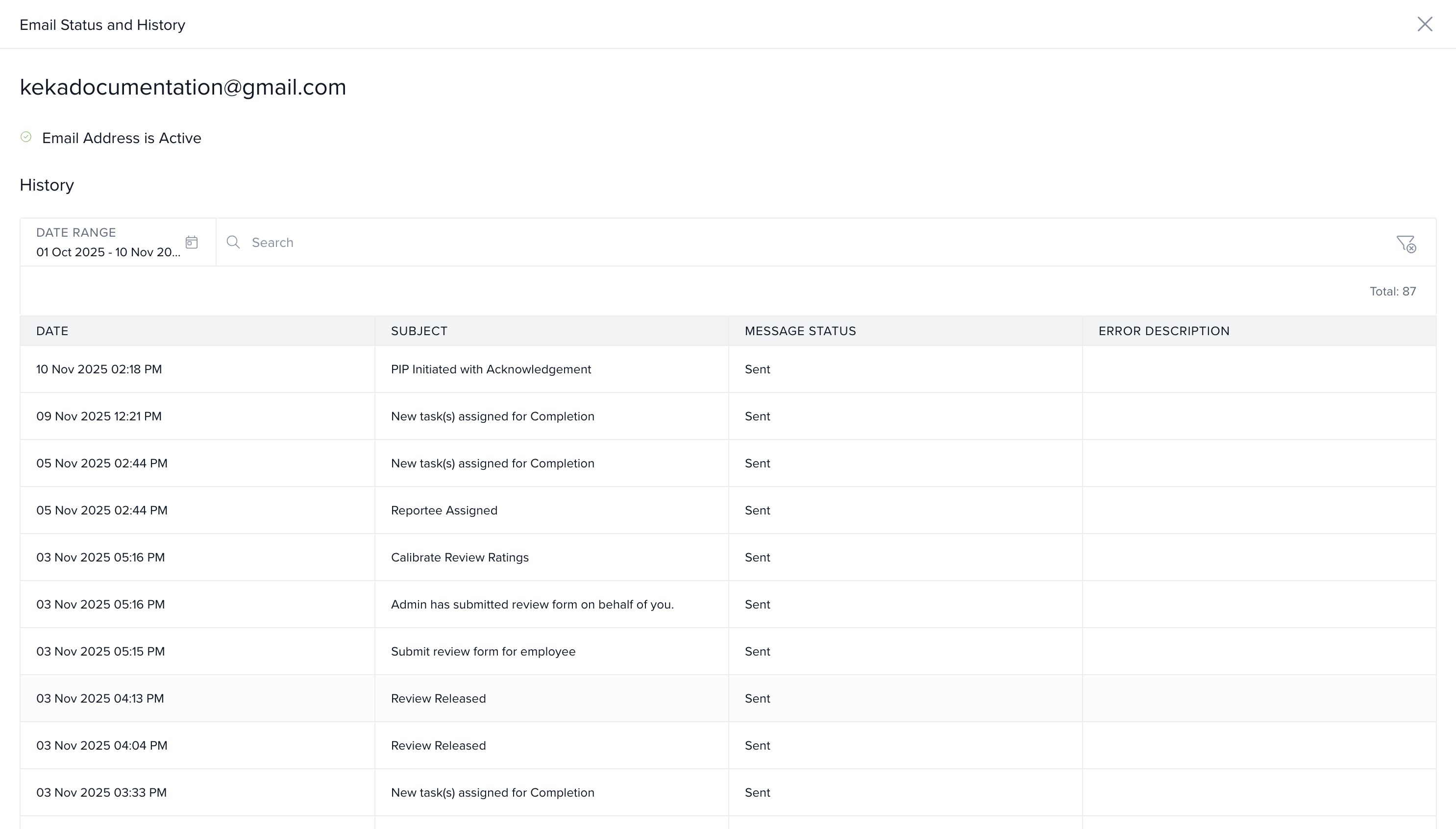
Task: Select the PIP Initiated with Acknowledgement row
Action: coord(491,369)
